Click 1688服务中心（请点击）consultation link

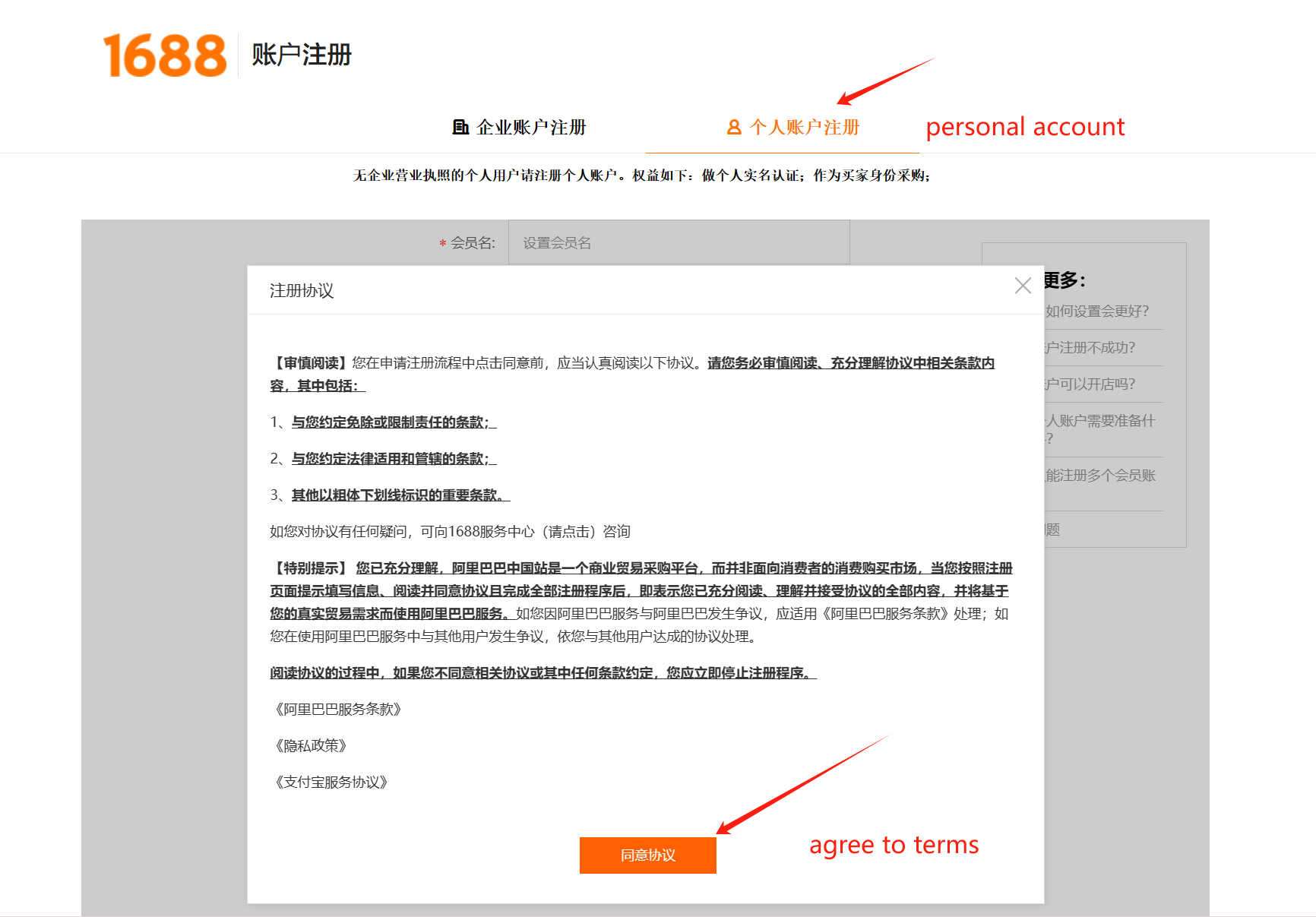pos(539,532)
